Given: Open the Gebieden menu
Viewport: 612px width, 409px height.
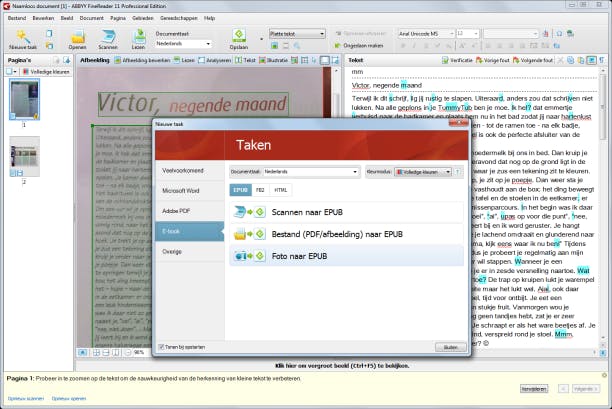Looking at the screenshot, I should coord(142,18).
